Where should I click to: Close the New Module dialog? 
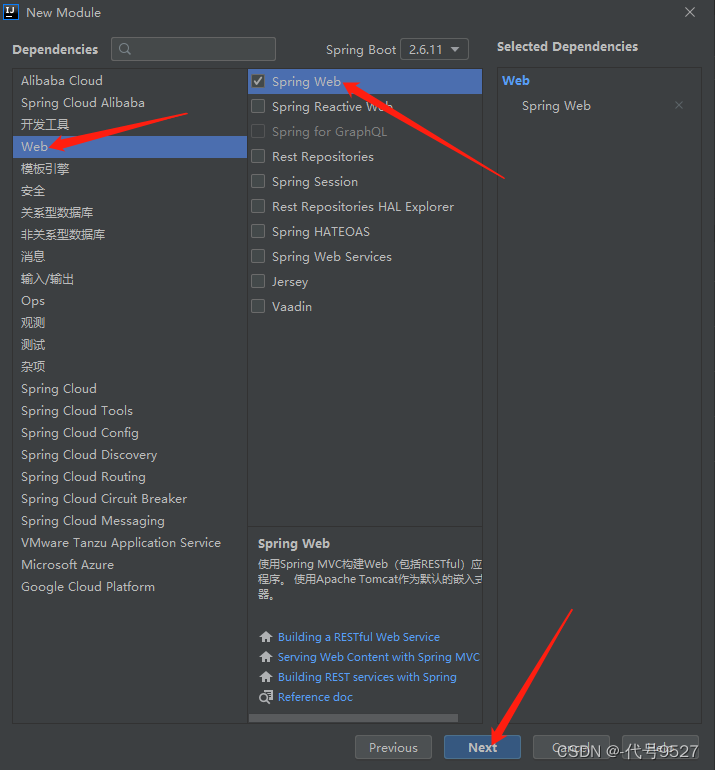(x=690, y=12)
